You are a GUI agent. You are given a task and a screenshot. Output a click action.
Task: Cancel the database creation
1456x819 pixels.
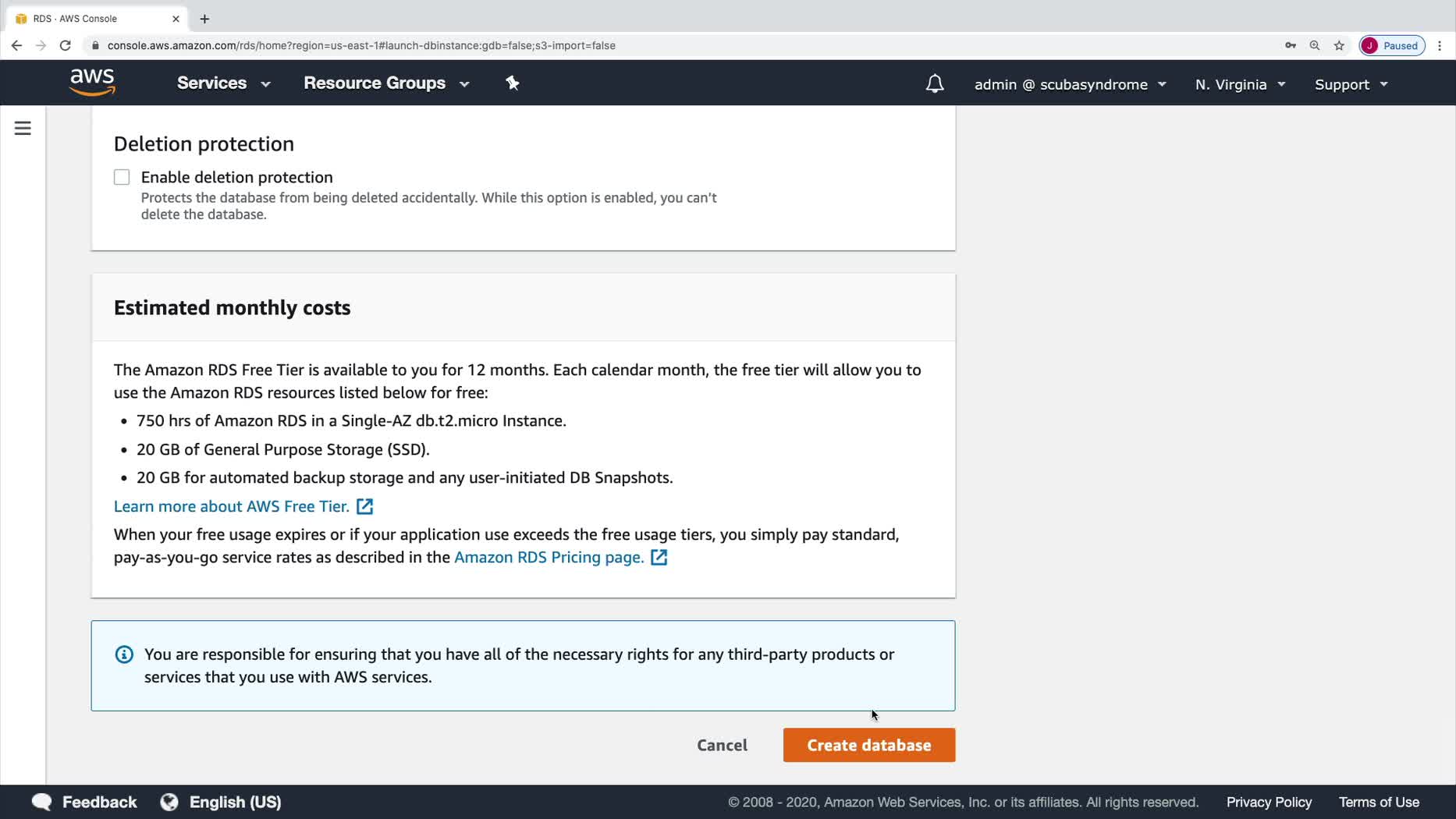click(722, 745)
